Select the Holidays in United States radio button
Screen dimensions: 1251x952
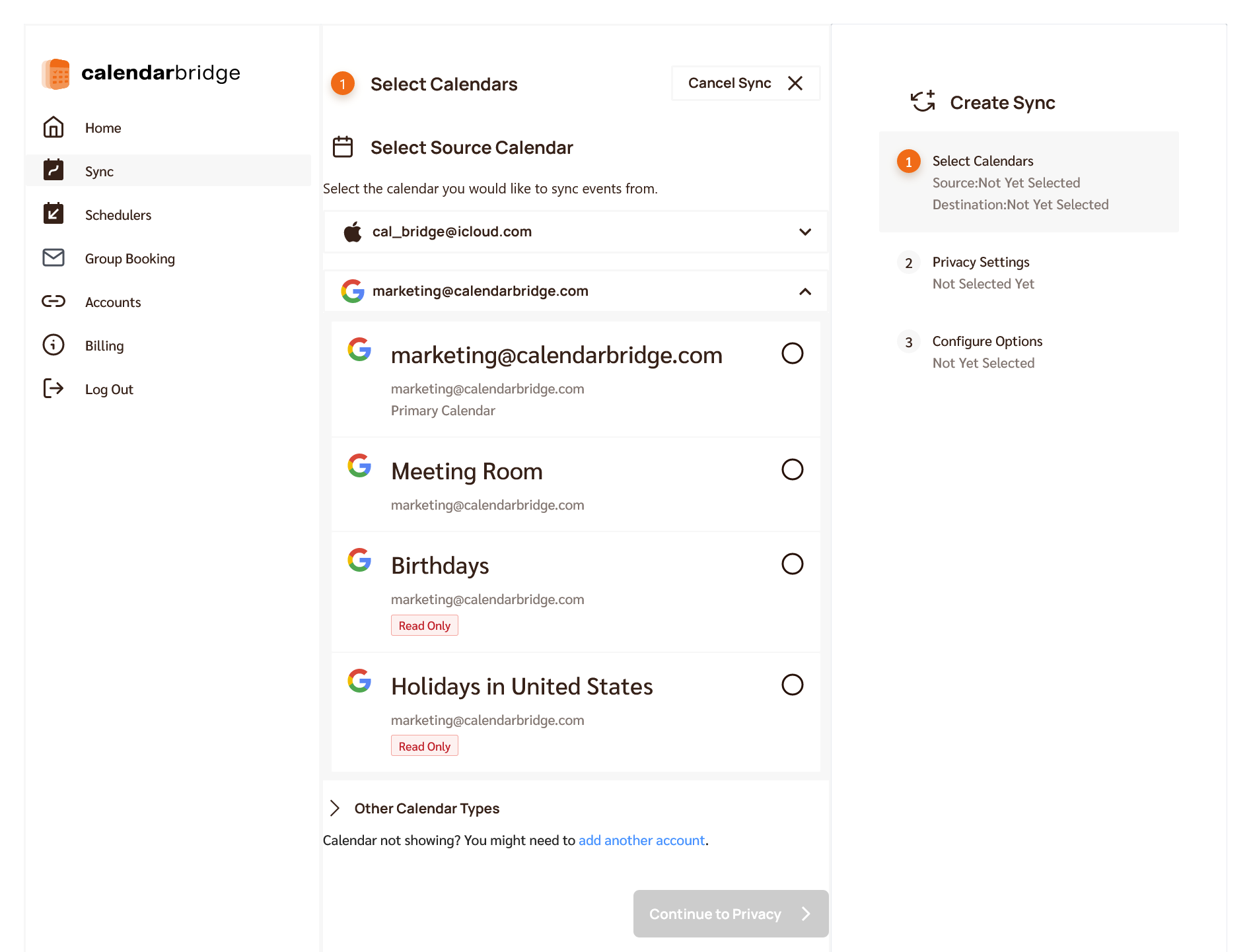tap(793, 685)
